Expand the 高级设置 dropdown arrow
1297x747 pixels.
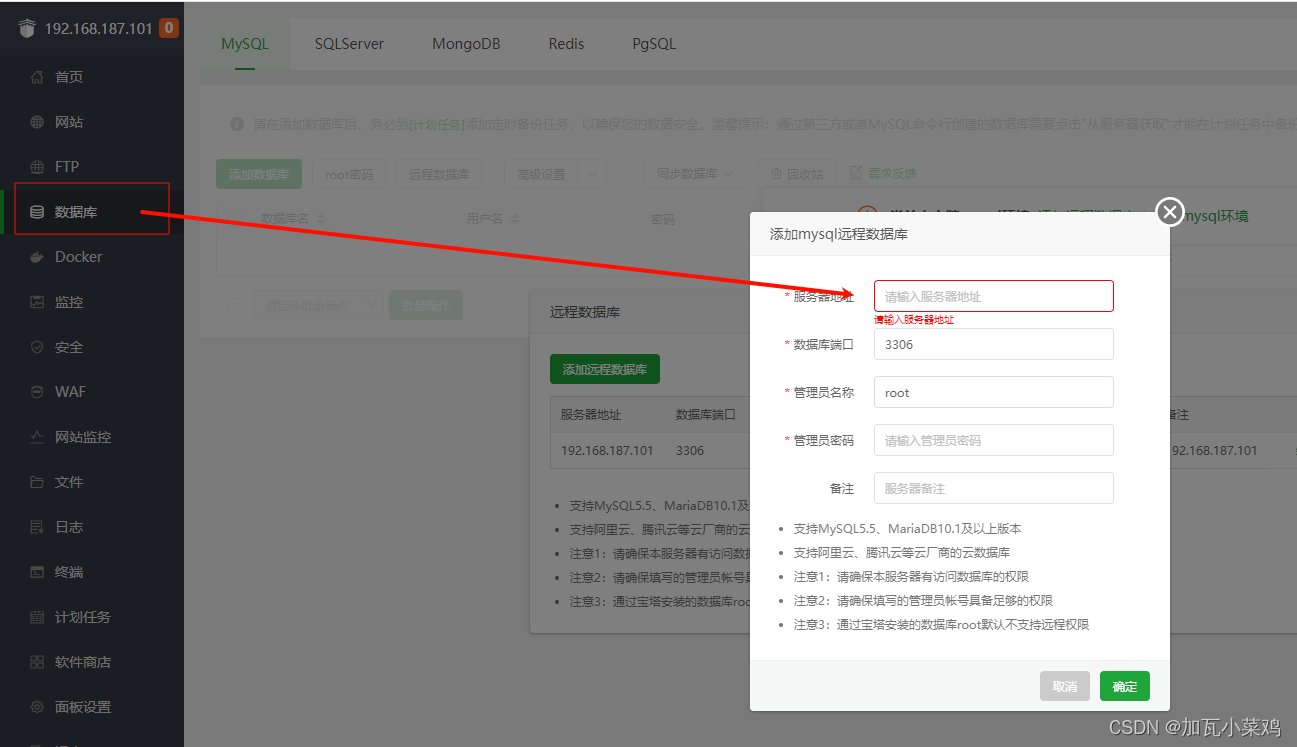point(593,174)
